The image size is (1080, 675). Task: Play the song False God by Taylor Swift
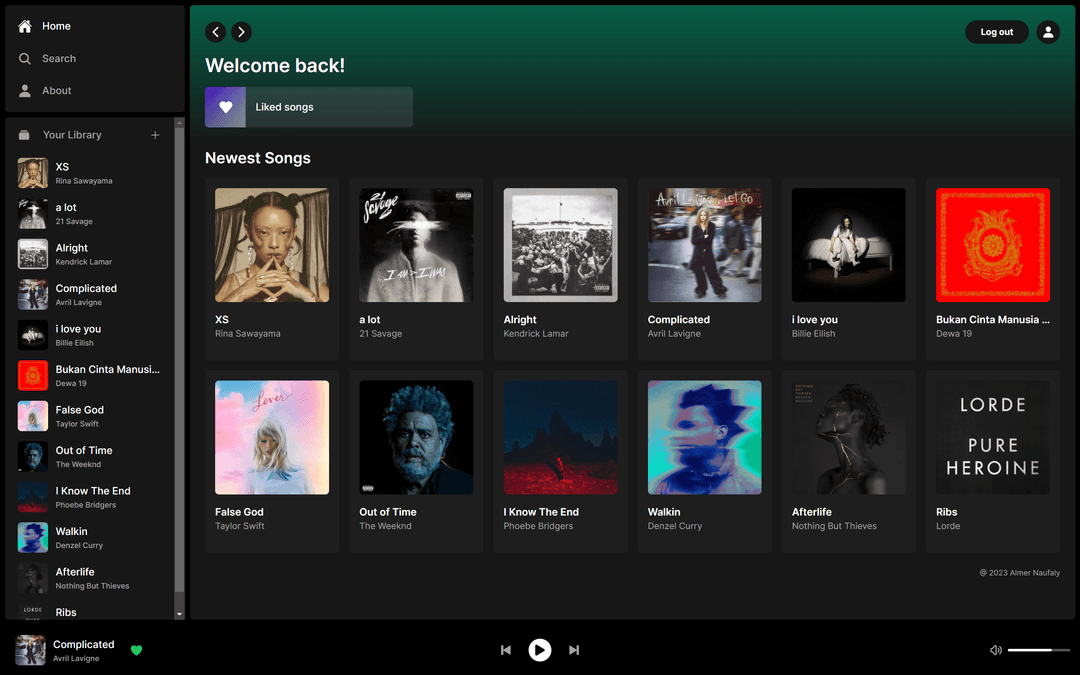point(271,460)
